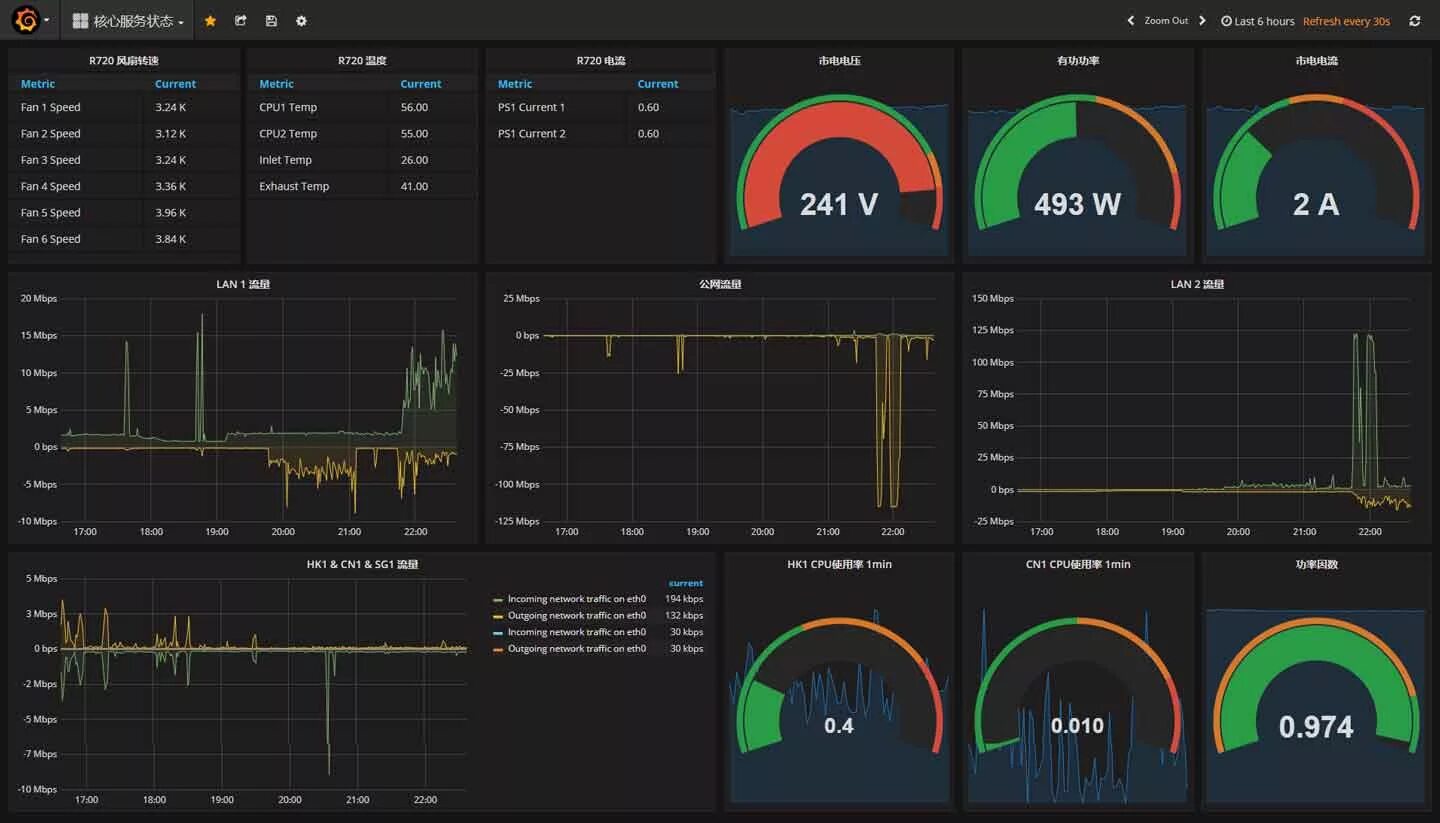Open the CN1 CPU使用率 1min panel title

(x=1078, y=564)
